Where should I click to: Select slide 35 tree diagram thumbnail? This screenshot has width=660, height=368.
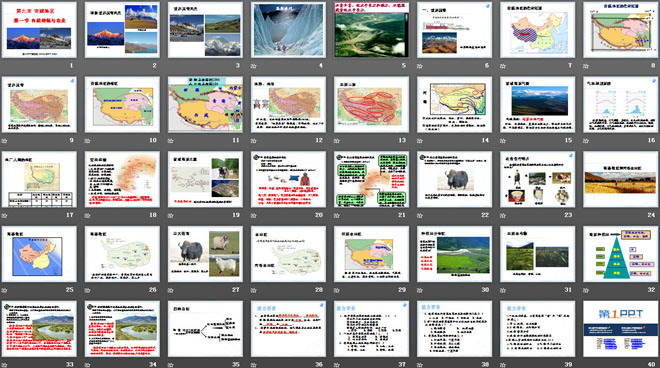pyautogui.click(x=205, y=329)
